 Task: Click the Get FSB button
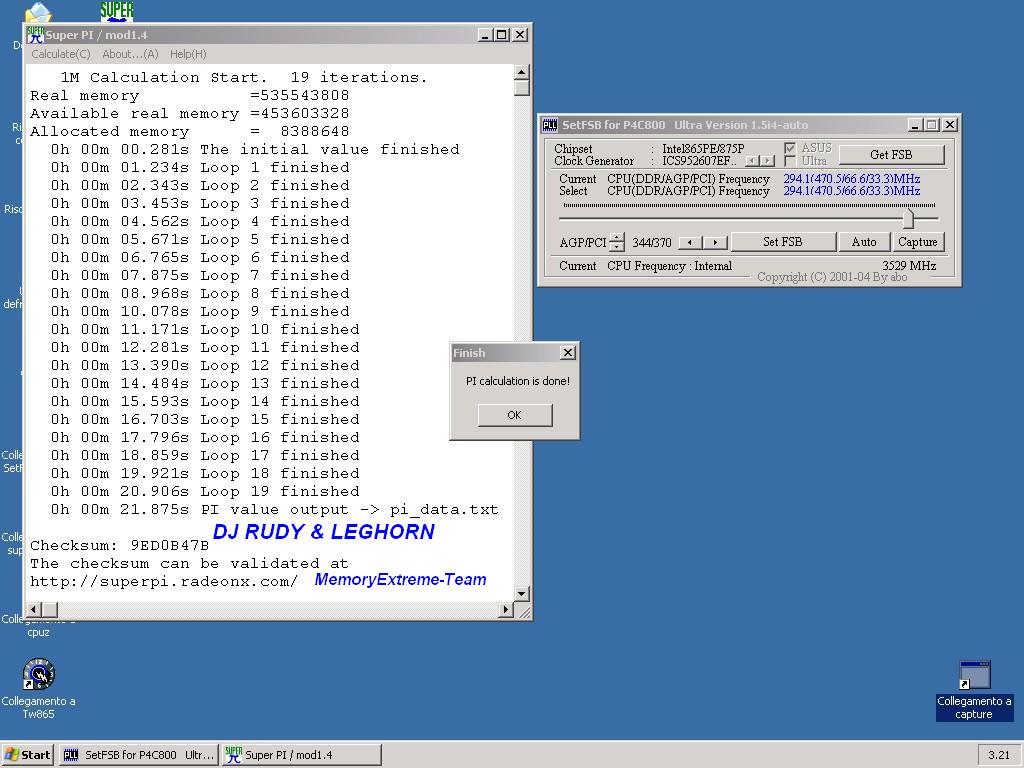coord(891,155)
